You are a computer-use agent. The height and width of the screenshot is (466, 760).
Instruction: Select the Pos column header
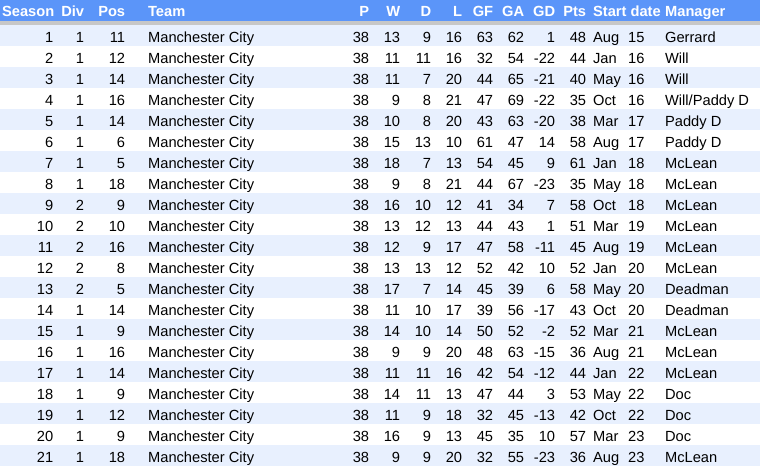point(111,11)
